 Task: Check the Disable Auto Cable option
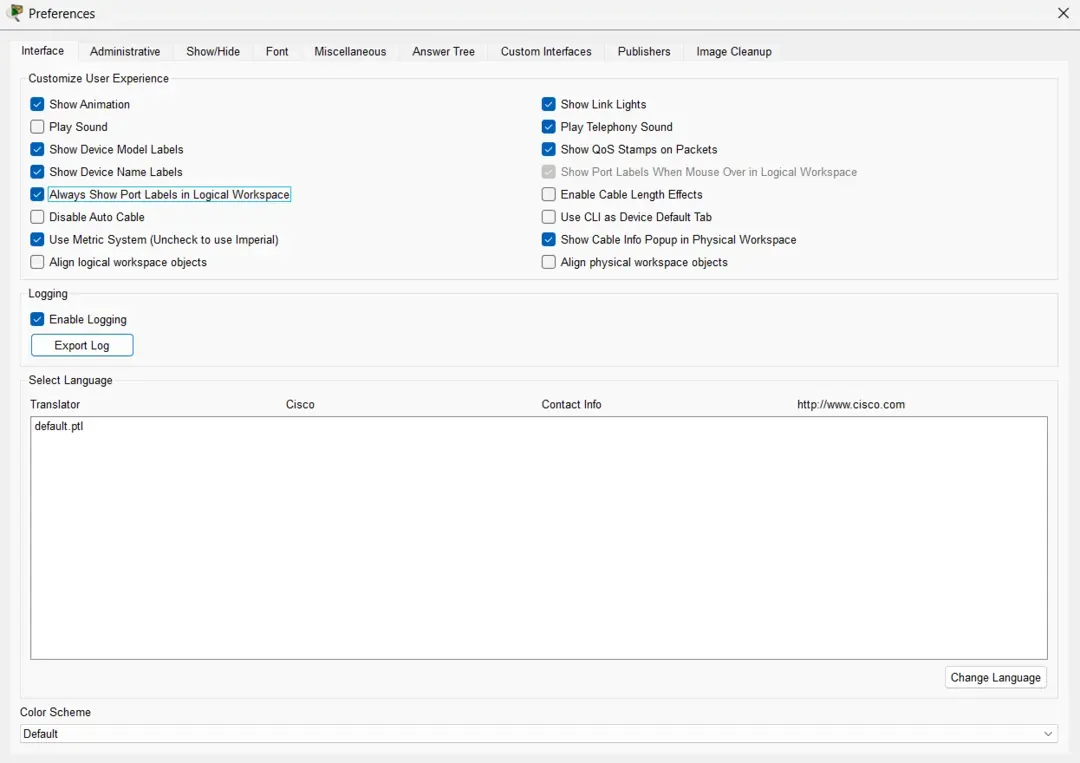pos(37,217)
